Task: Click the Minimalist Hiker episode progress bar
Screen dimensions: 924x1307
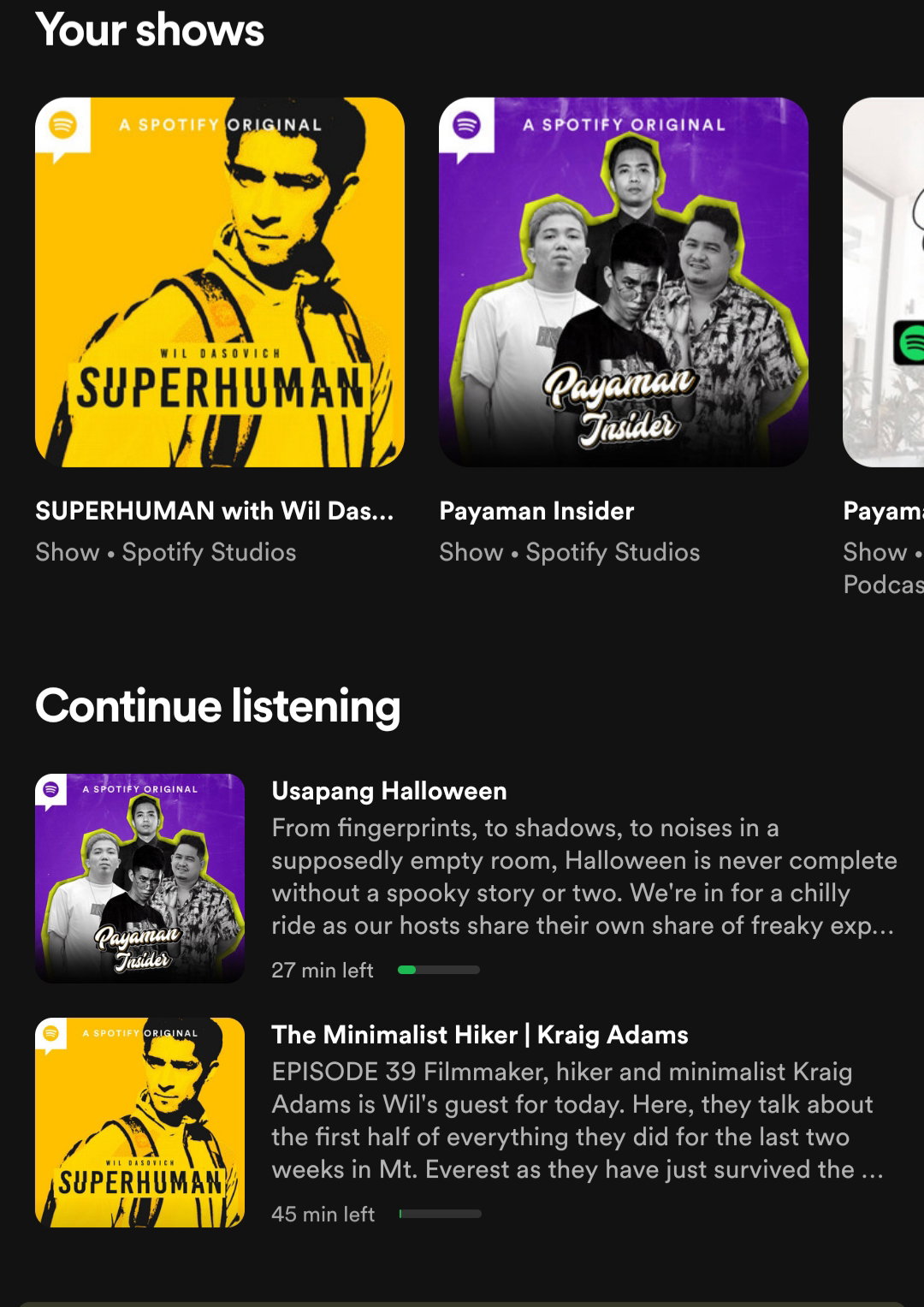Action: [440, 1214]
